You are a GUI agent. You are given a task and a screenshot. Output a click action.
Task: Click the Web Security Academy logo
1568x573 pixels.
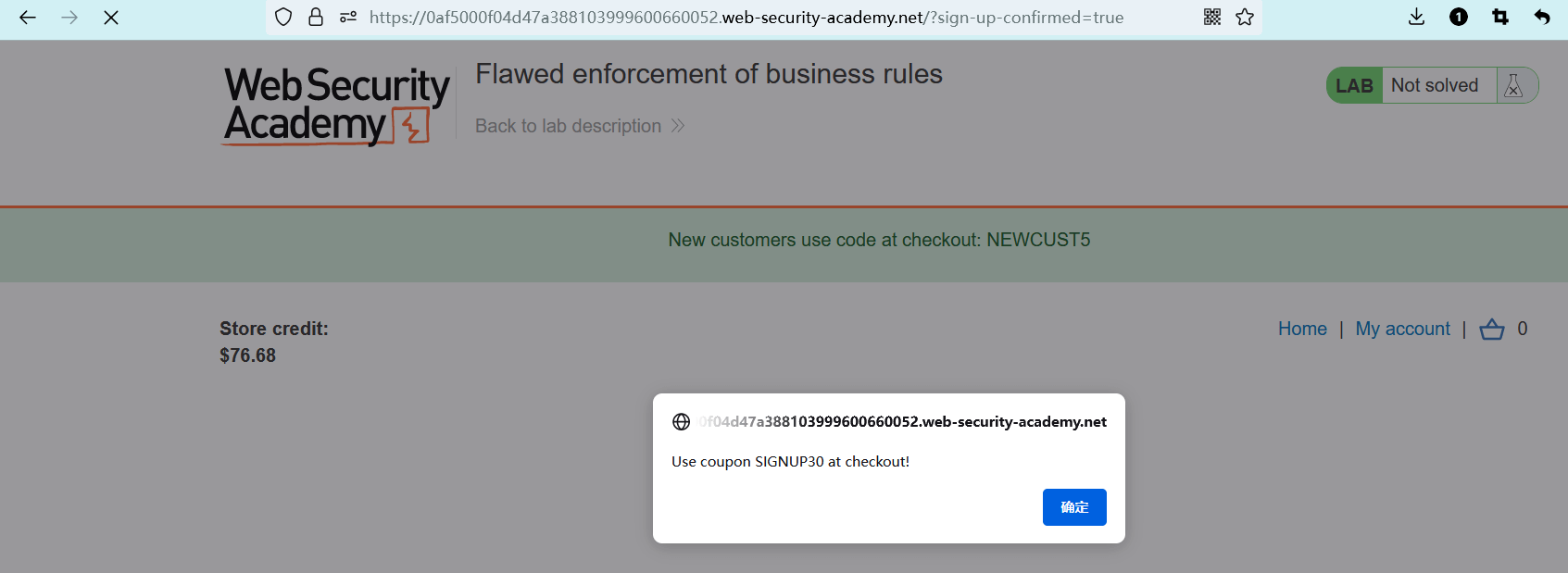pos(337,106)
